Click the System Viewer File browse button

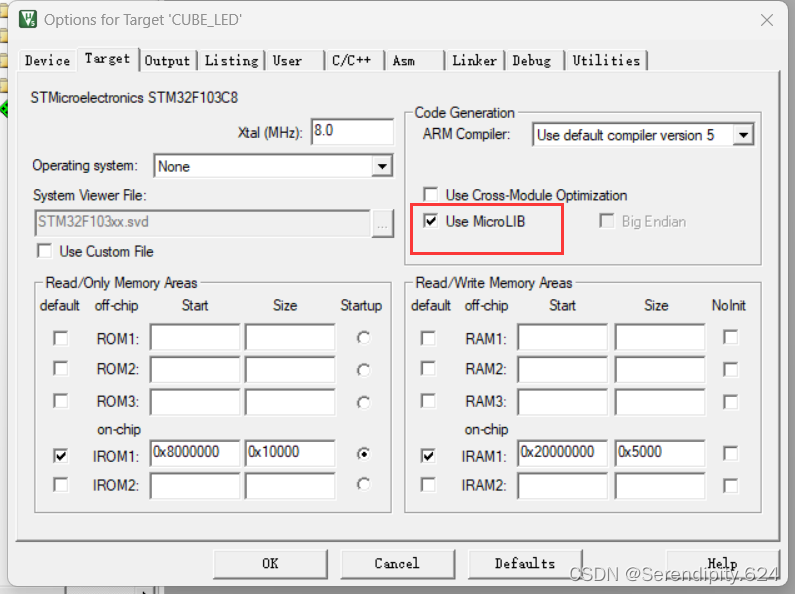pyautogui.click(x=383, y=223)
